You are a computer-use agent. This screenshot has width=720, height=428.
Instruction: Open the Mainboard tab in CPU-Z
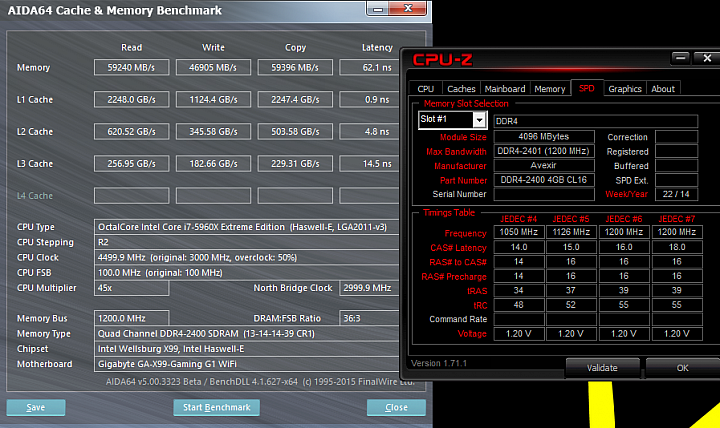coord(505,89)
